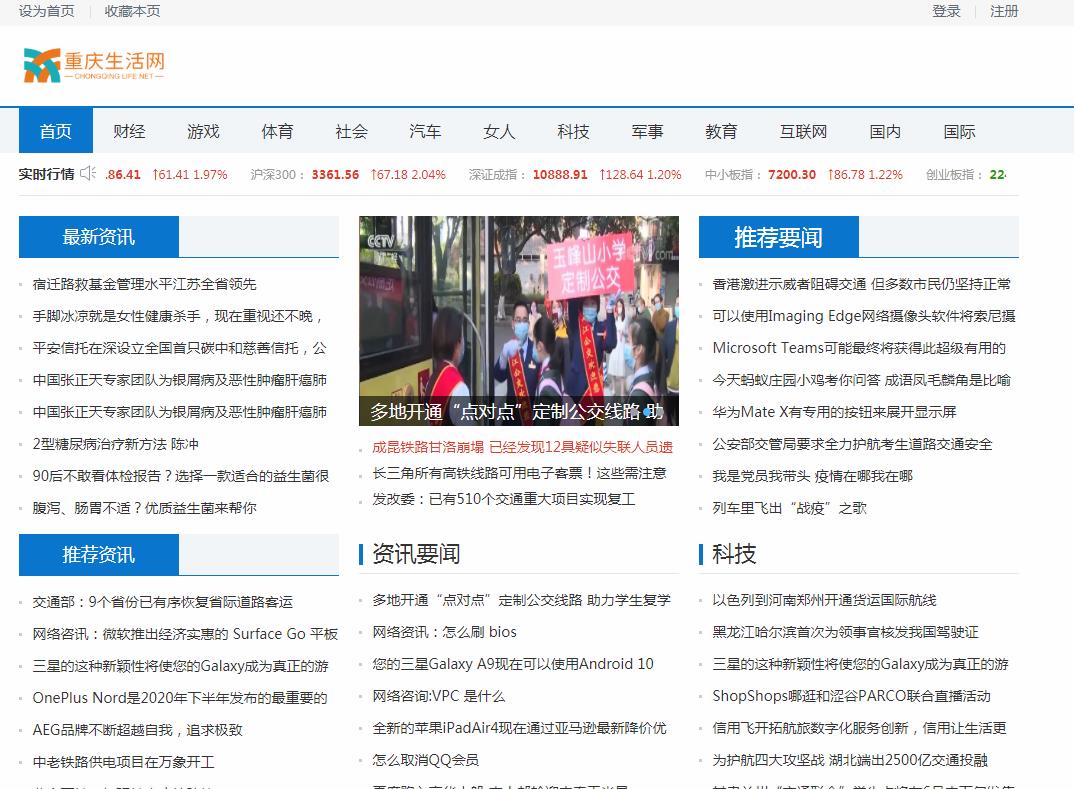
Task: Click the 重庆生活网 site logo
Action: [x=94, y=65]
